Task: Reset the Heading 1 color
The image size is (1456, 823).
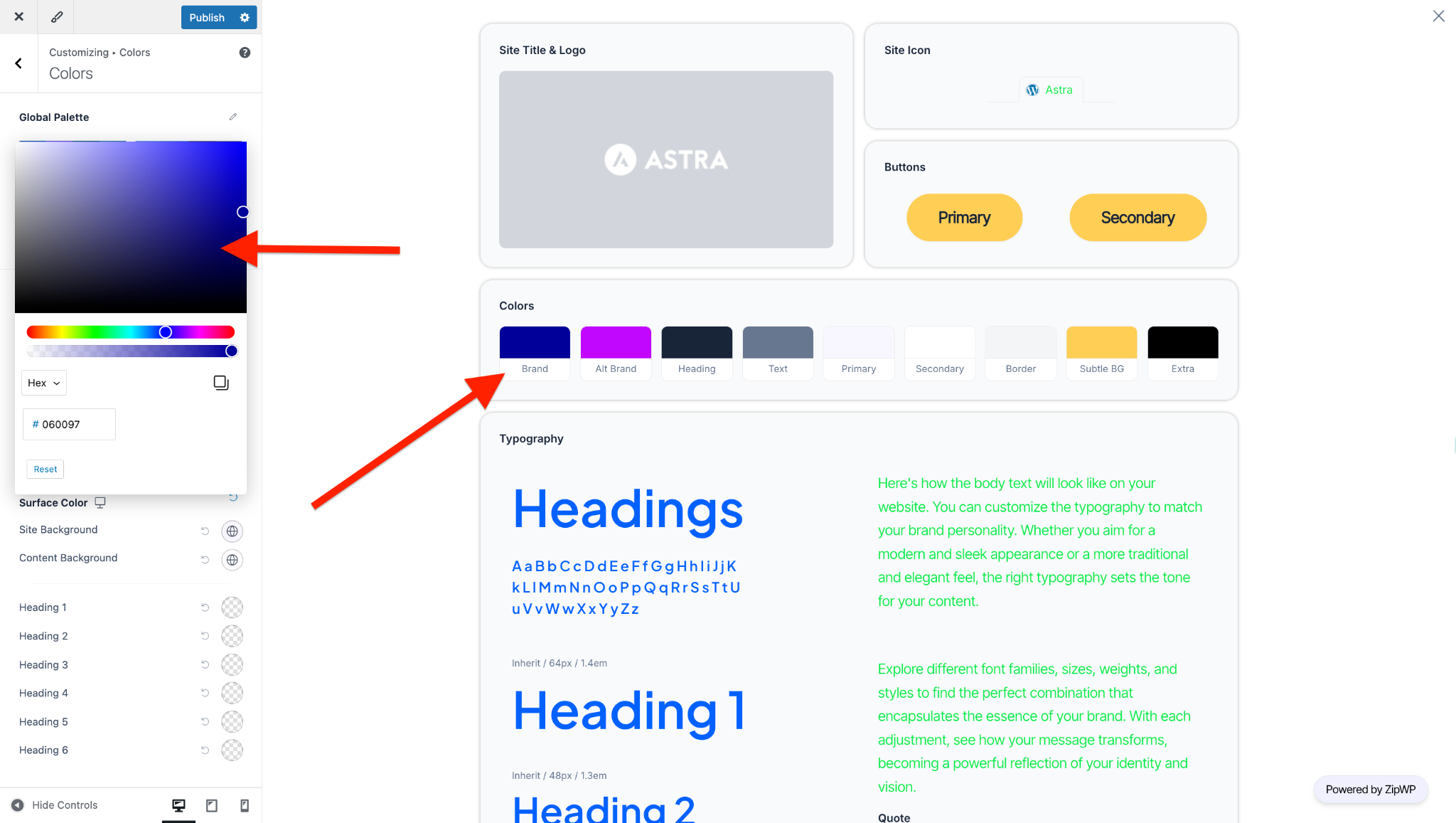Action: pyautogui.click(x=205, y=607)
